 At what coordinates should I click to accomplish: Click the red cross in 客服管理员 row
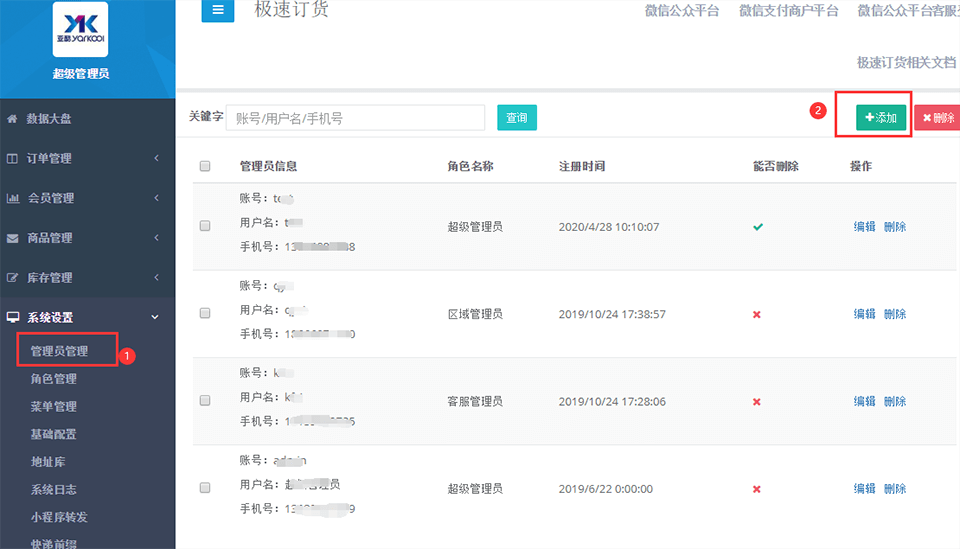(x=757, y=402)
